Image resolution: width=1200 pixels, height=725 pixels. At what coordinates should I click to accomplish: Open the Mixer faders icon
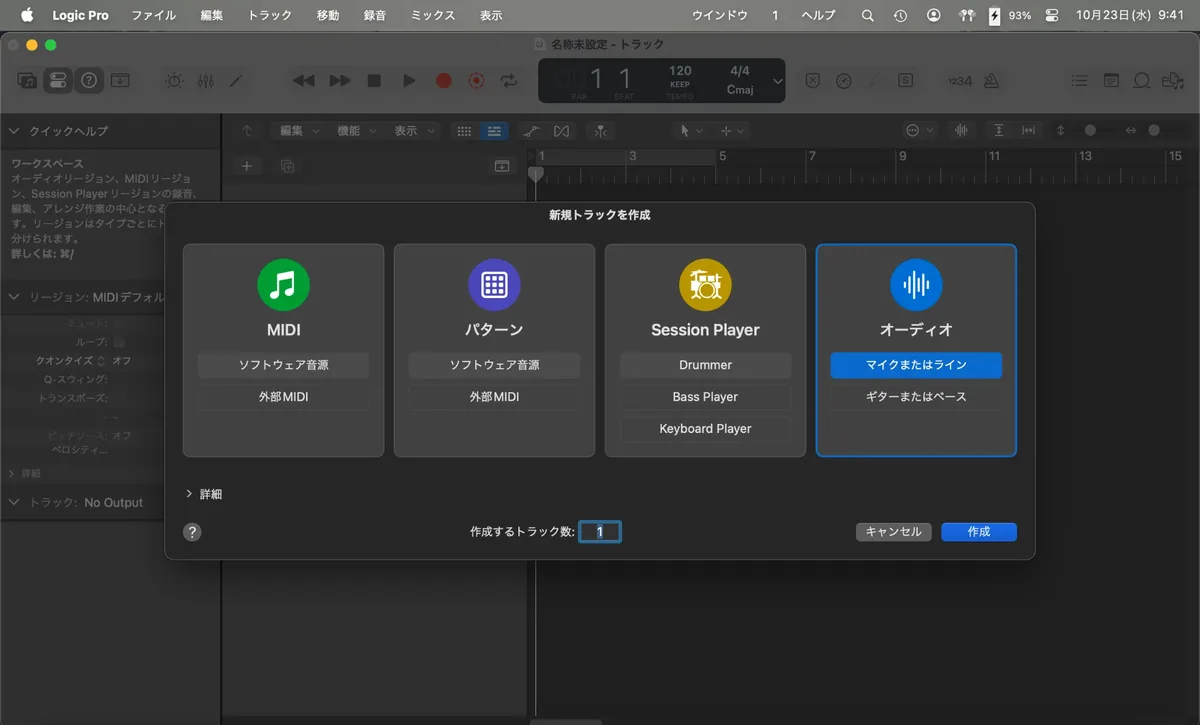tap(205, 81)
